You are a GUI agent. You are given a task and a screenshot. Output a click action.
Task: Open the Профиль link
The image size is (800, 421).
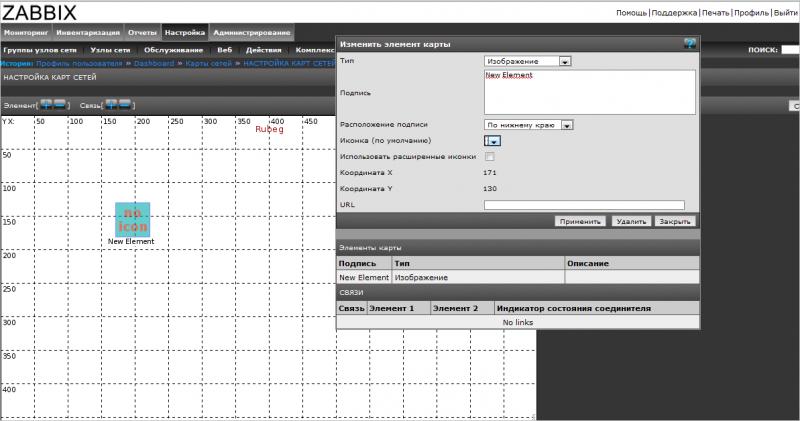click(x=751, y=13)
